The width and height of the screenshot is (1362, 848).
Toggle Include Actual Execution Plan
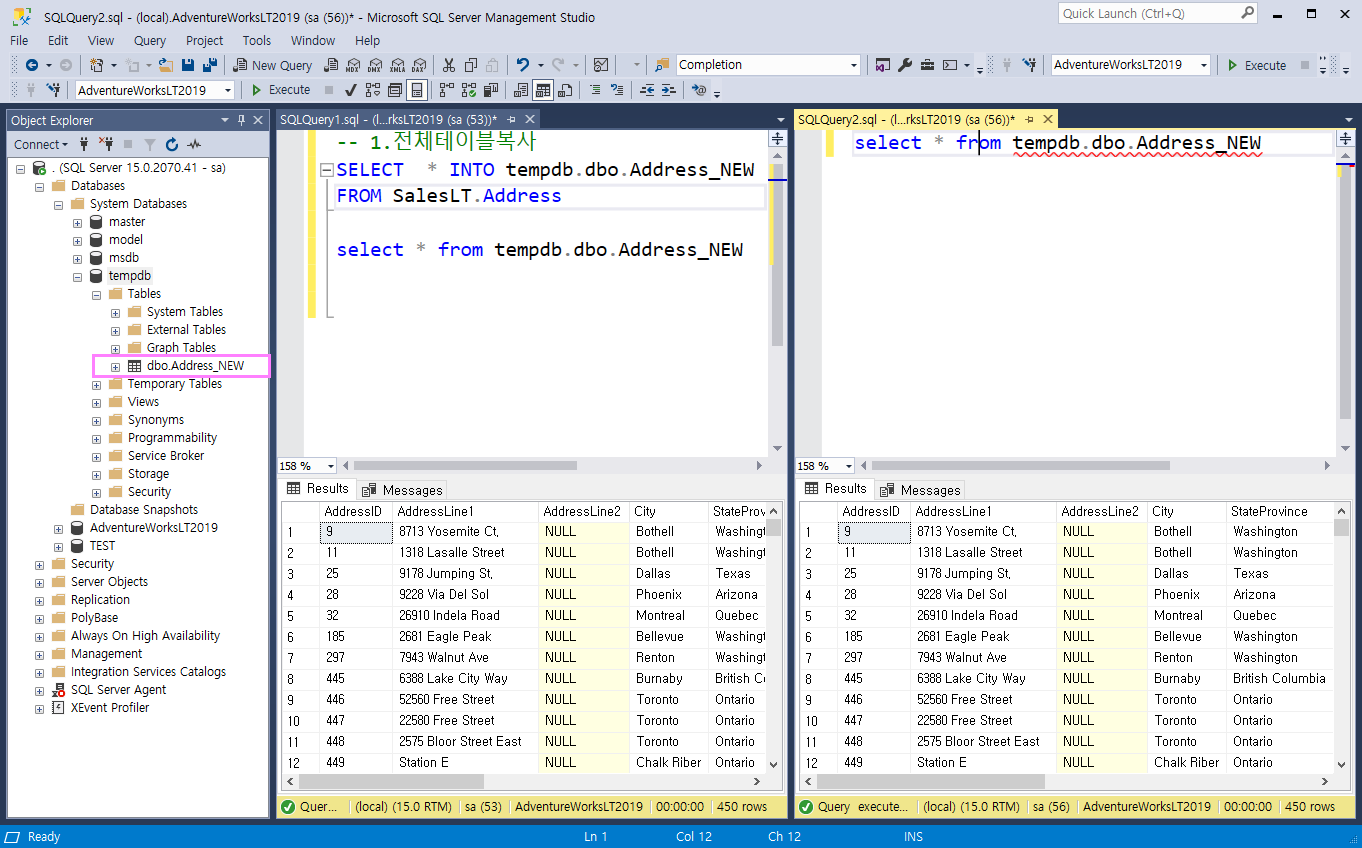pyautogui.click(x=447, y=90)
